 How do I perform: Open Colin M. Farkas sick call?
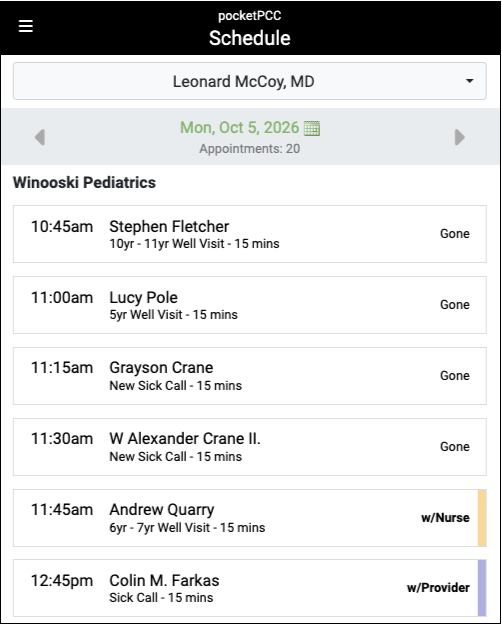coord(250,588)
